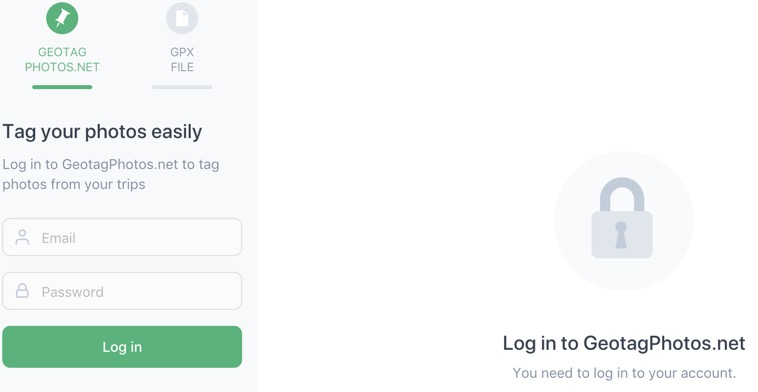Click the green pin icon
Screen dimensions: 758x392
[x=62, y=18]
